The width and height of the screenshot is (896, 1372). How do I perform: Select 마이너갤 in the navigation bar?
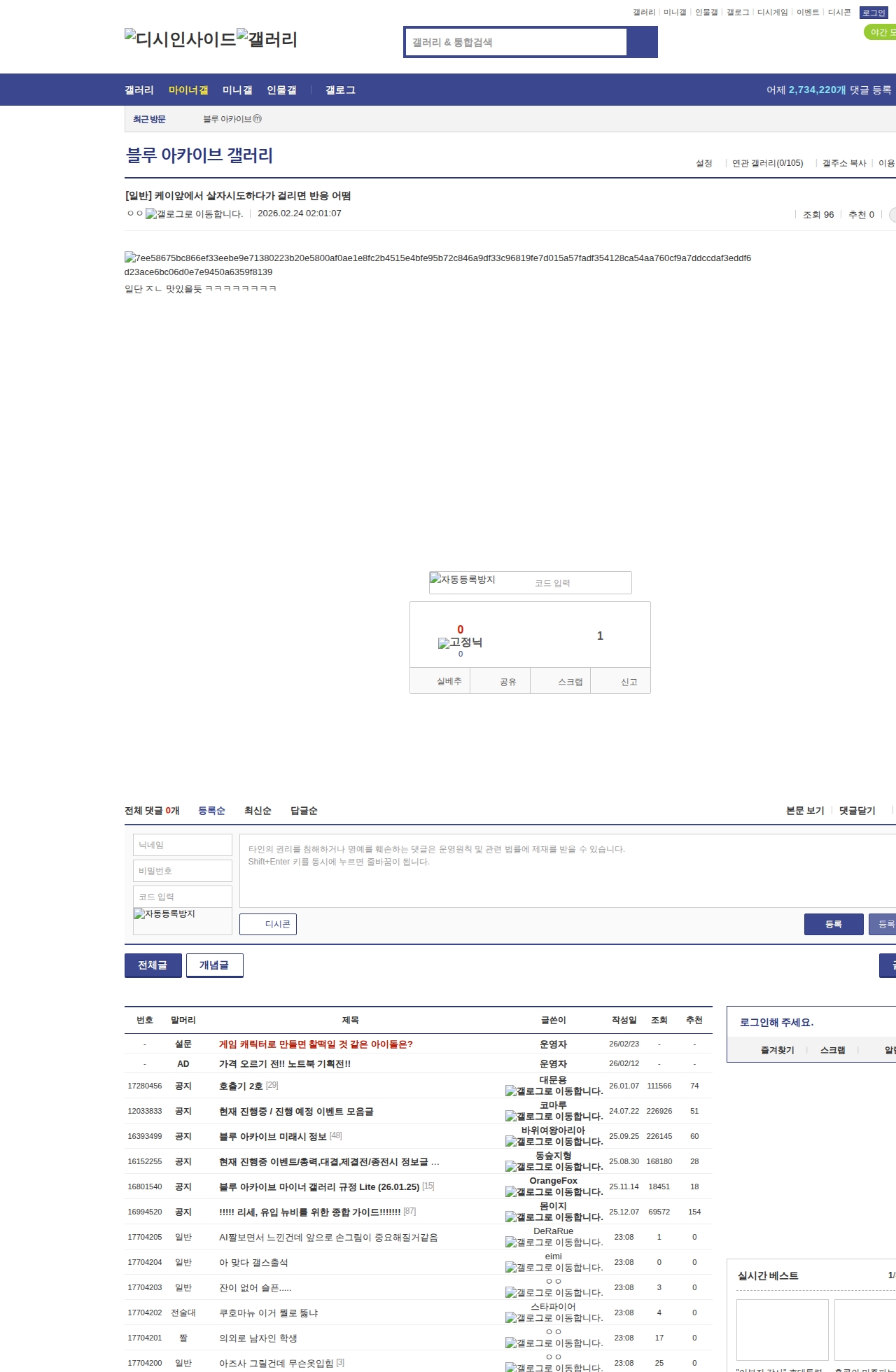click(x=188, y=90)
